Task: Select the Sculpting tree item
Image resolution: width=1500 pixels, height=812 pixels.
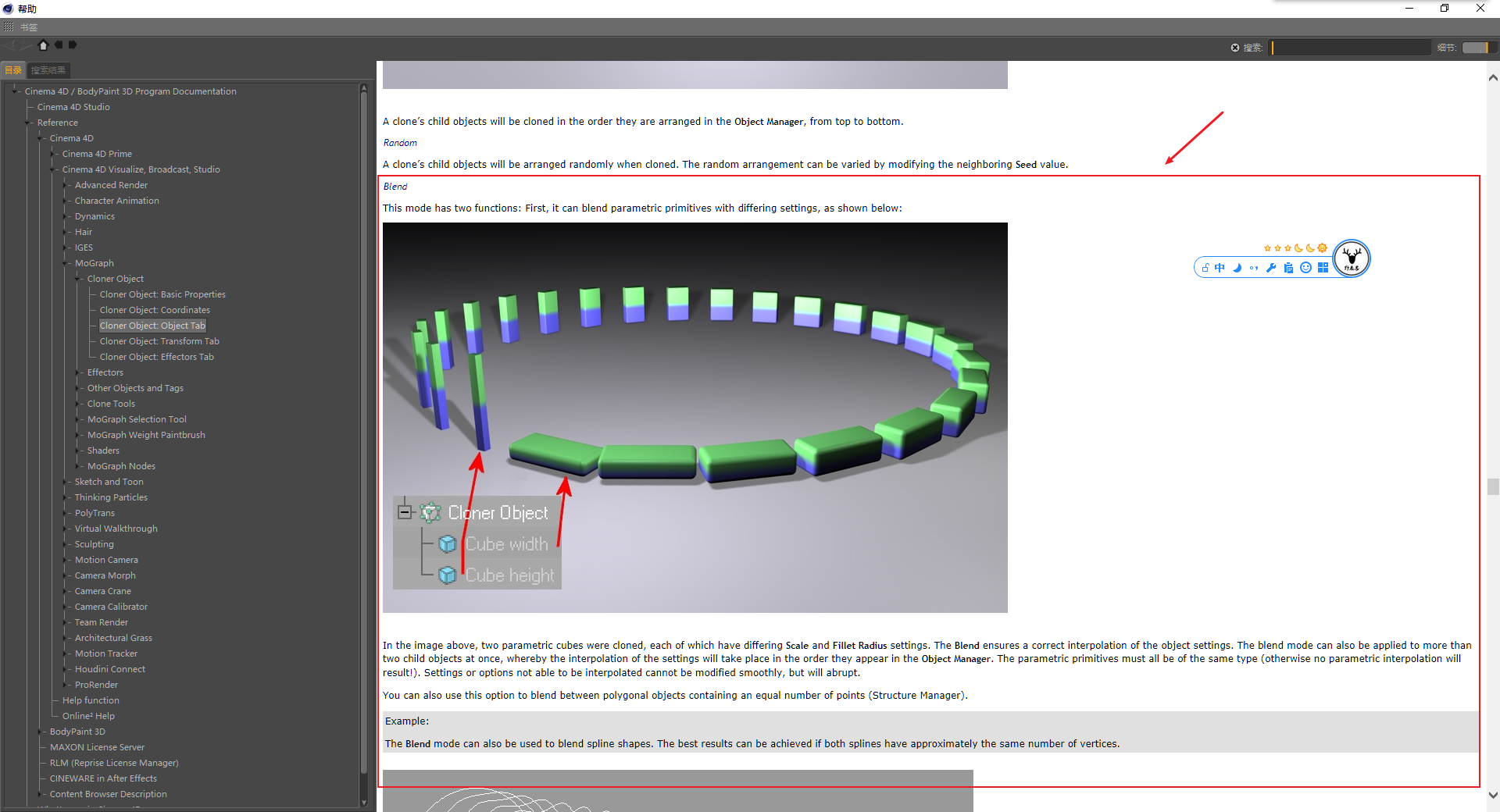Action: pos(95,544)
